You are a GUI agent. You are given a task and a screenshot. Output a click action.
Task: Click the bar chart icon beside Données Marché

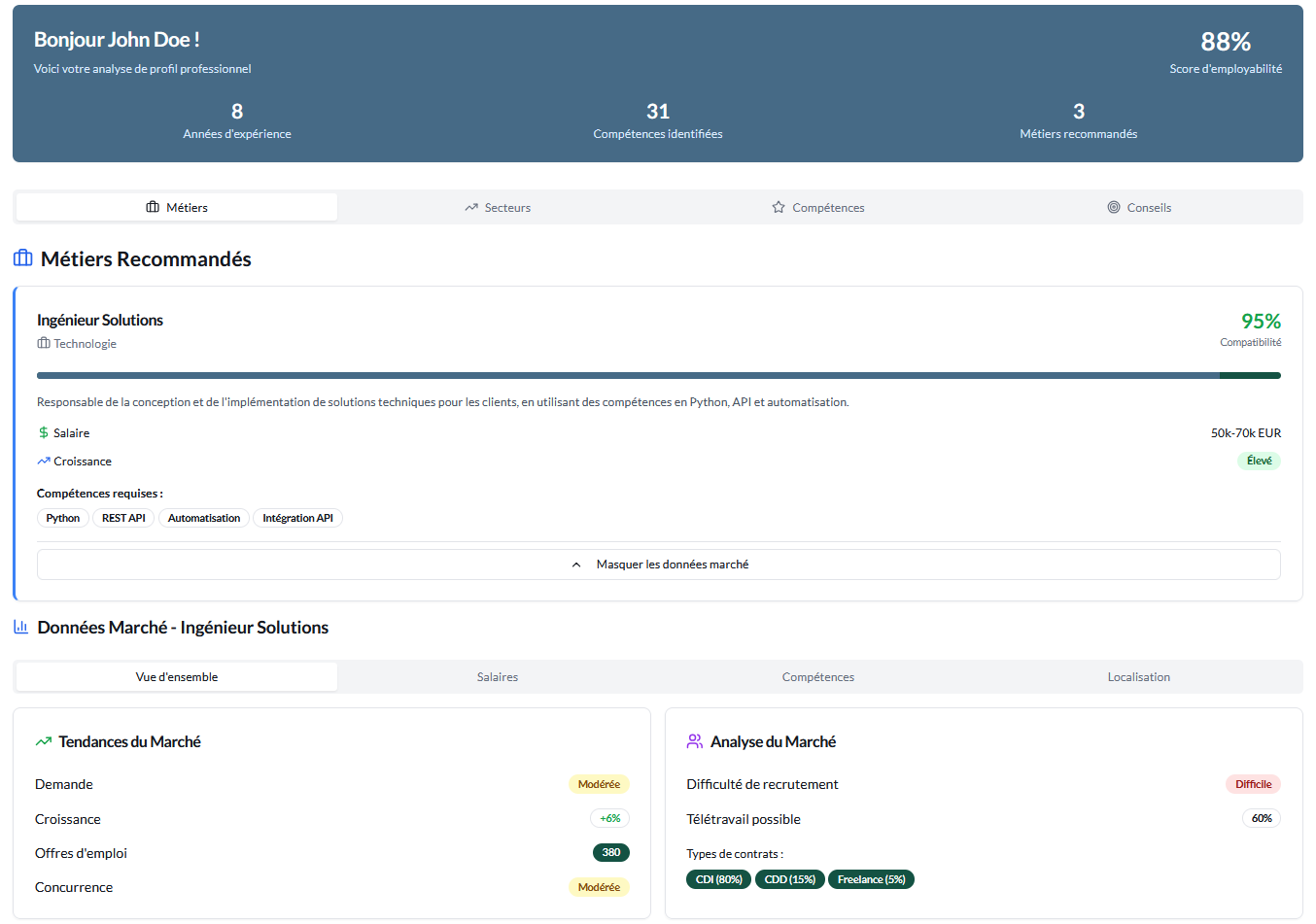[x=20, y=627]
